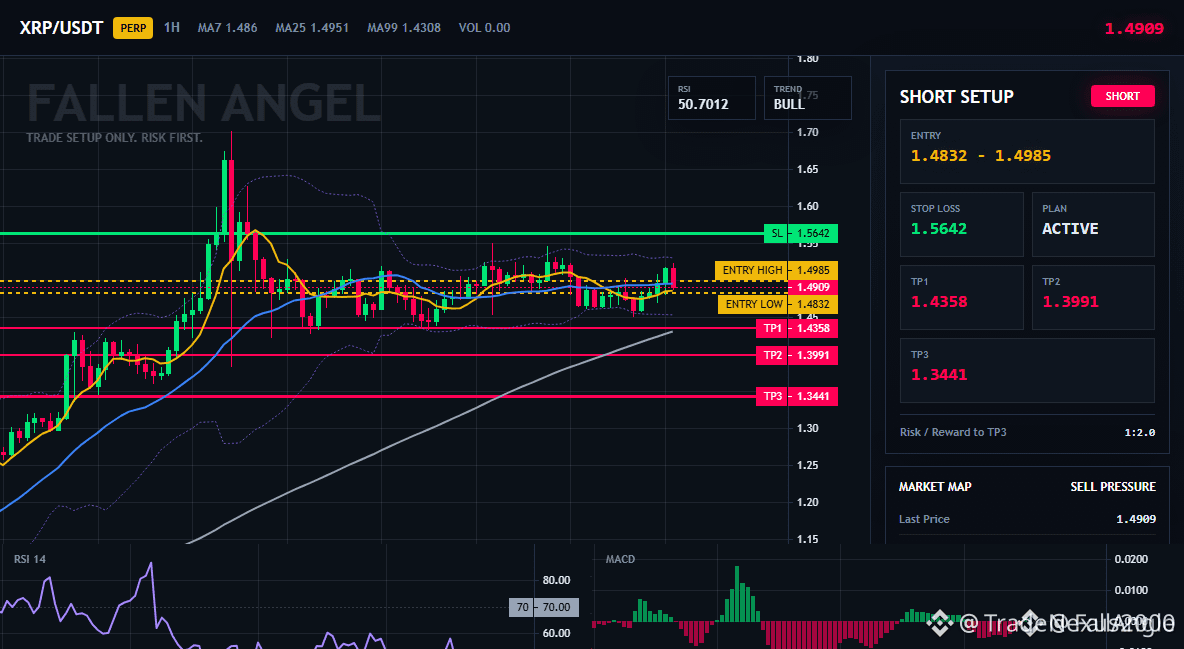Click the TP3 1.3441 card in setup panel
The width and height of the screenshot is (1184, 649).
1027,370
